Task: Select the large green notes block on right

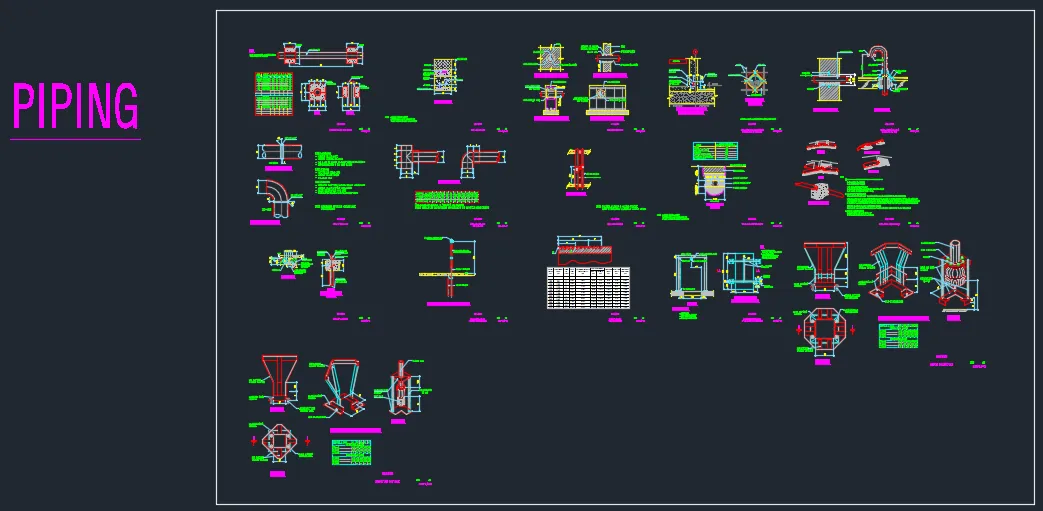Action: pyautogui.click(x=880, y=197)
